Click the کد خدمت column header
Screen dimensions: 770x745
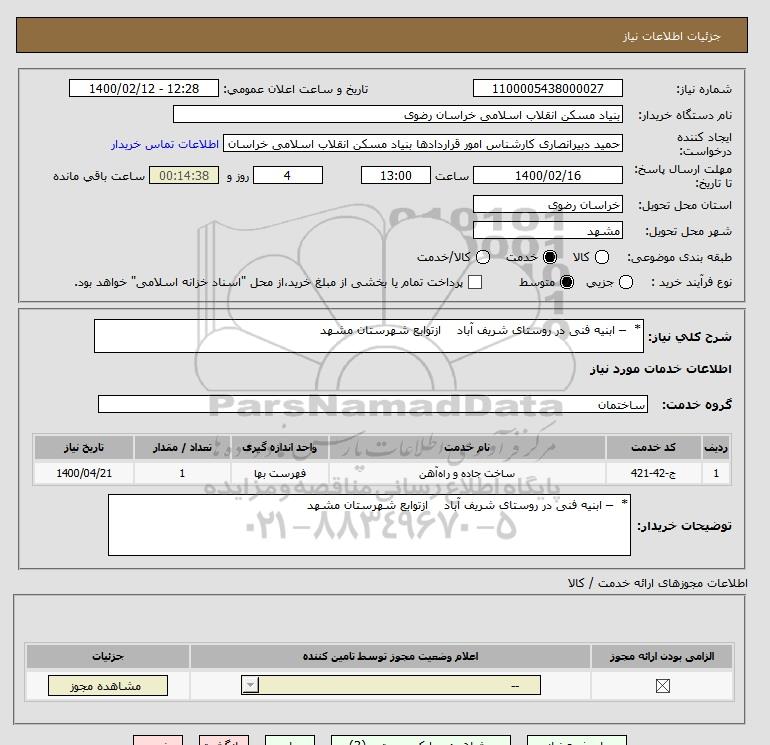pyautogui.click(x=654, y=447)
